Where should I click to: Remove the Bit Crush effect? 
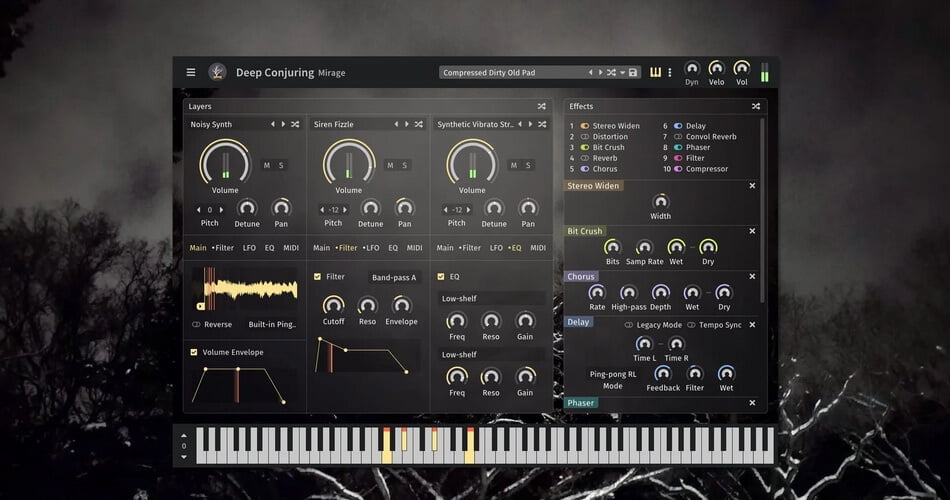752,231
